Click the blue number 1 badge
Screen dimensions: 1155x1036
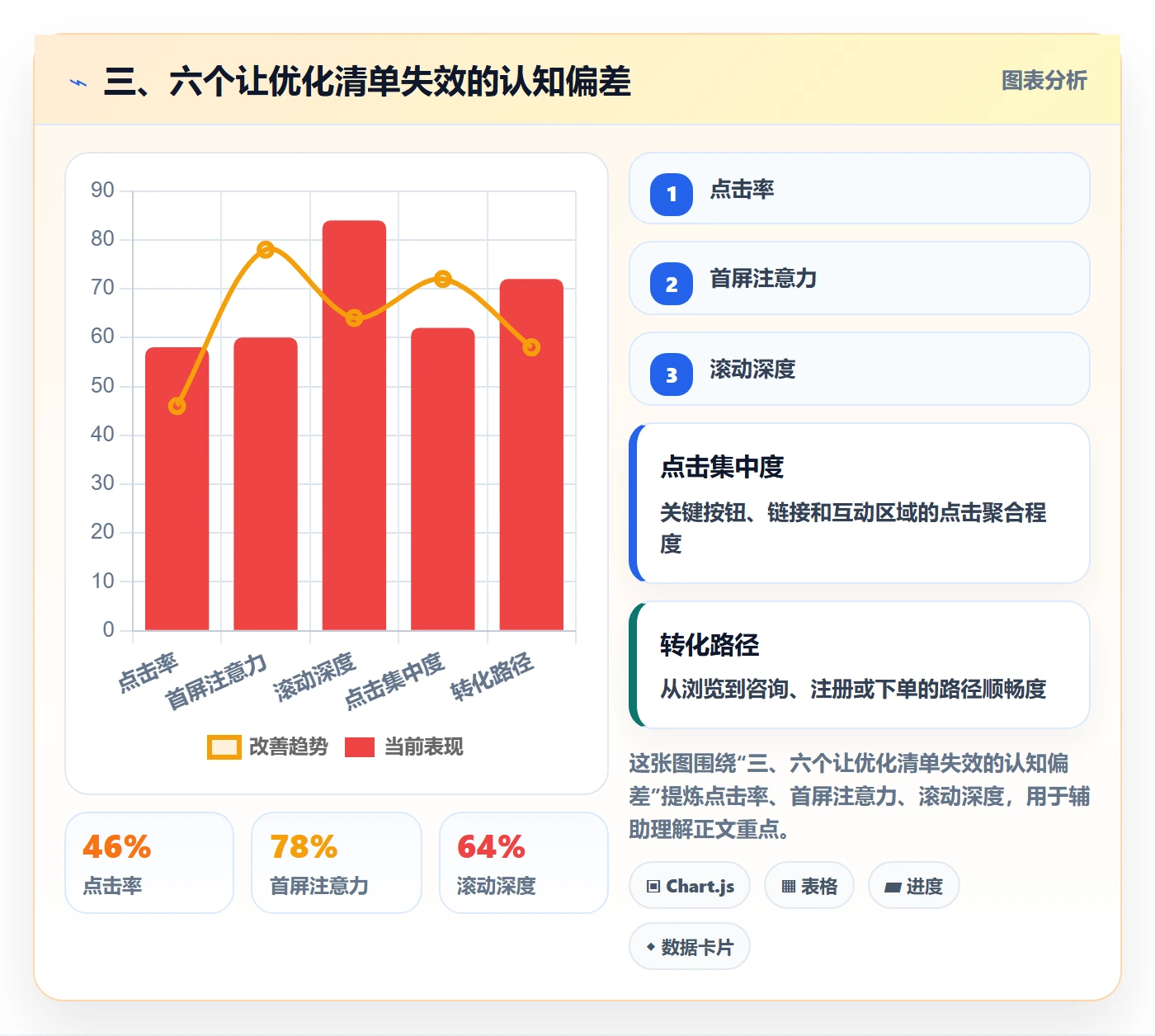[672, 194]
